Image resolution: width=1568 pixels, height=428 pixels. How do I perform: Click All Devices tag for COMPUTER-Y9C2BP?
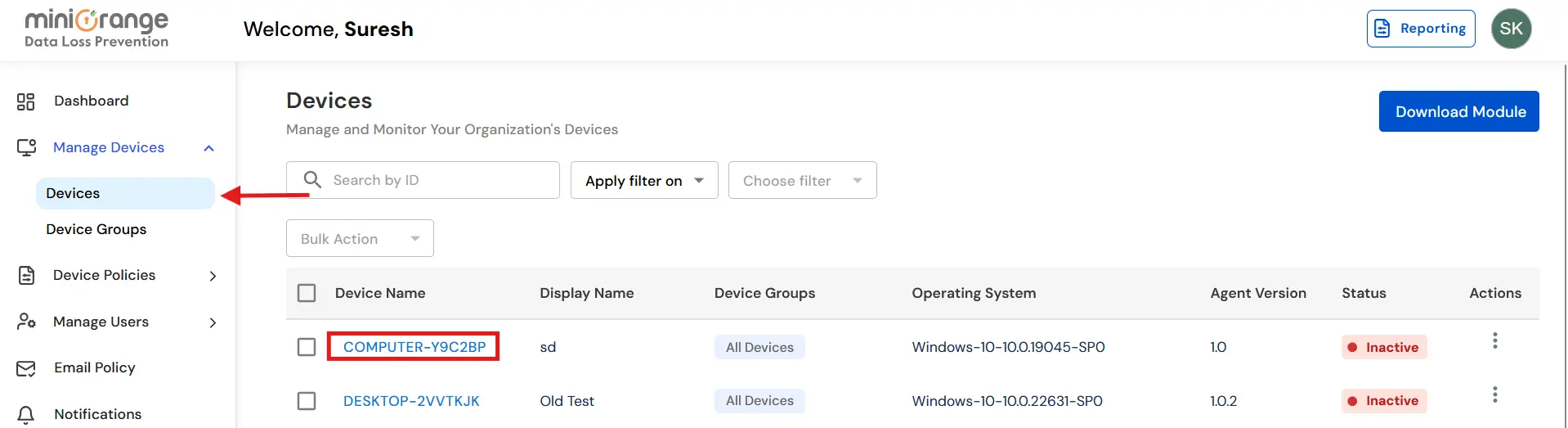(759, 347)
